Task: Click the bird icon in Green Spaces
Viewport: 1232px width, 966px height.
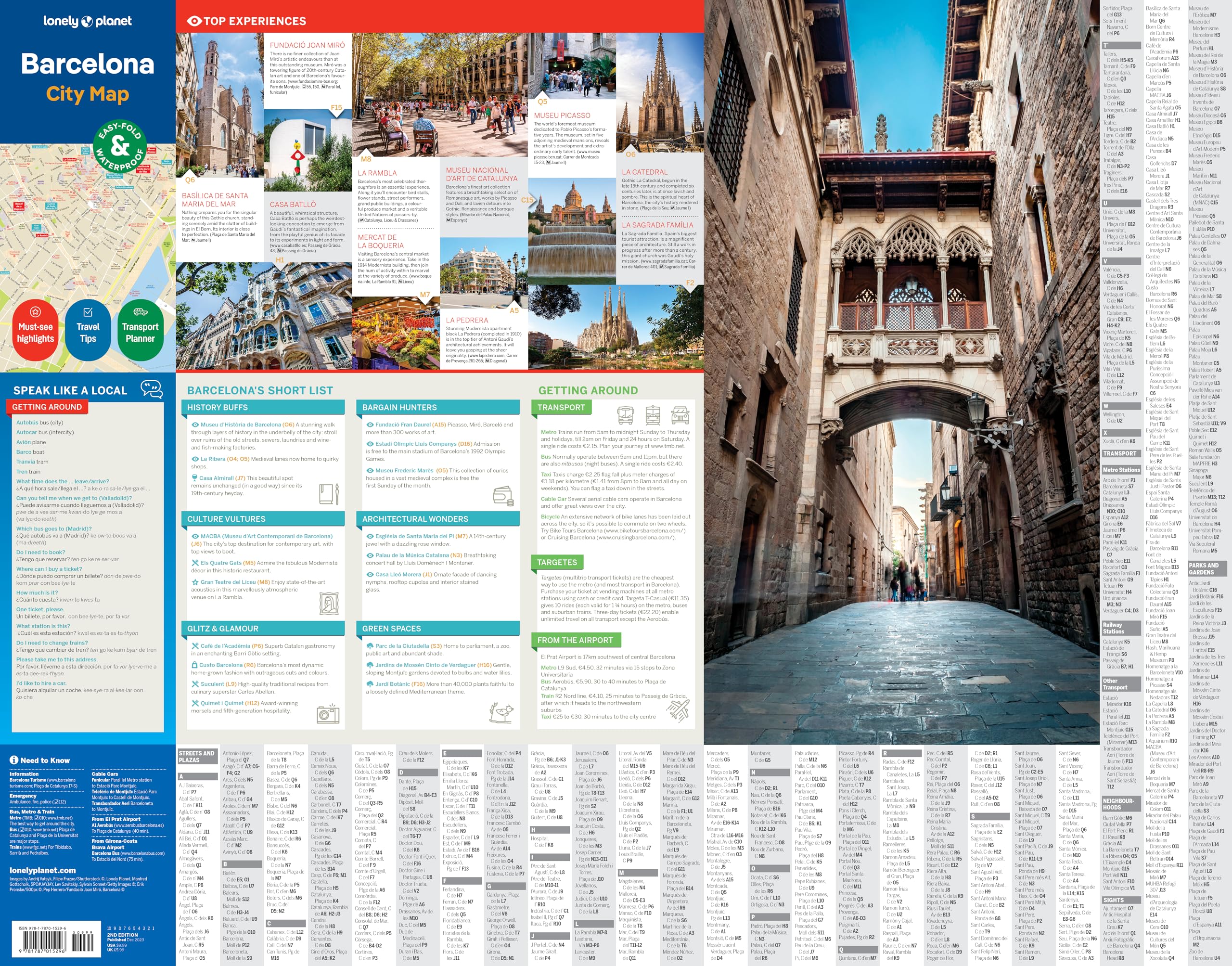Action: tap(501, 713)
